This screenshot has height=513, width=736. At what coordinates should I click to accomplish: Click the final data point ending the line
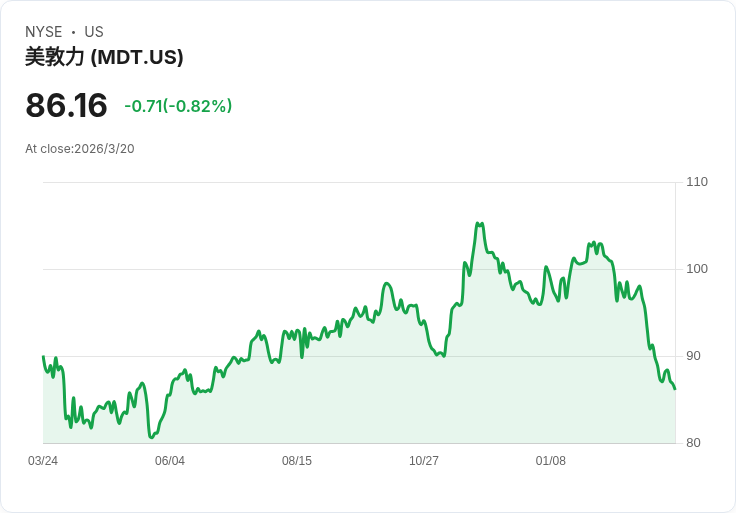675,389
